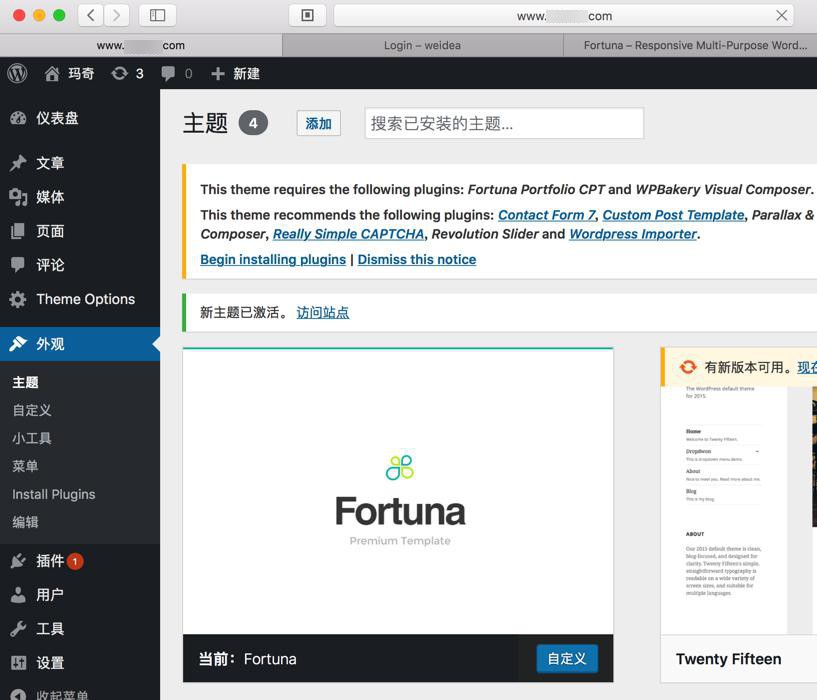Screen dimensions: 817x700
Task: Switch to Fortuna Responsive Multi-Purpose tab
Action: (x=690, y=45)
